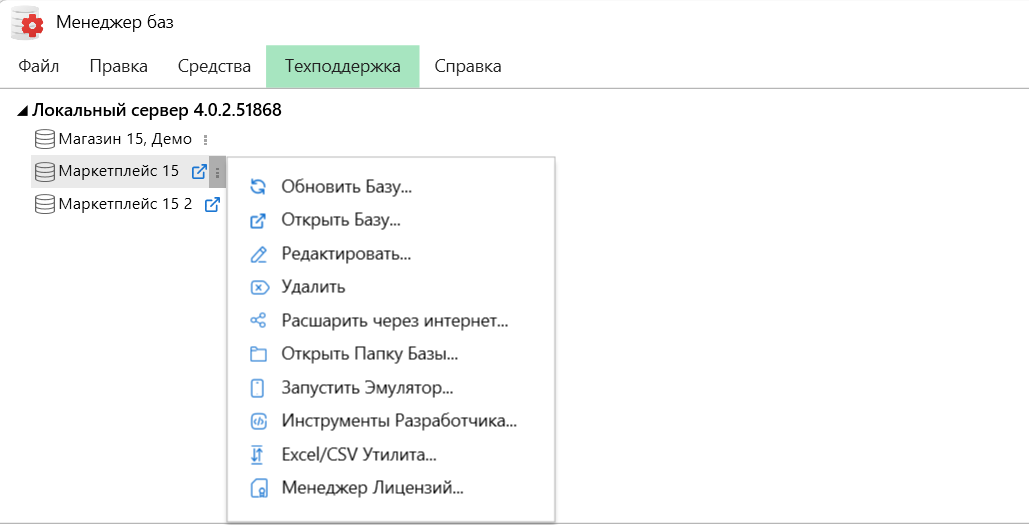Click the delete icon beside Удалить
The width and height of the screenshot is (1029, 525).
260,287
